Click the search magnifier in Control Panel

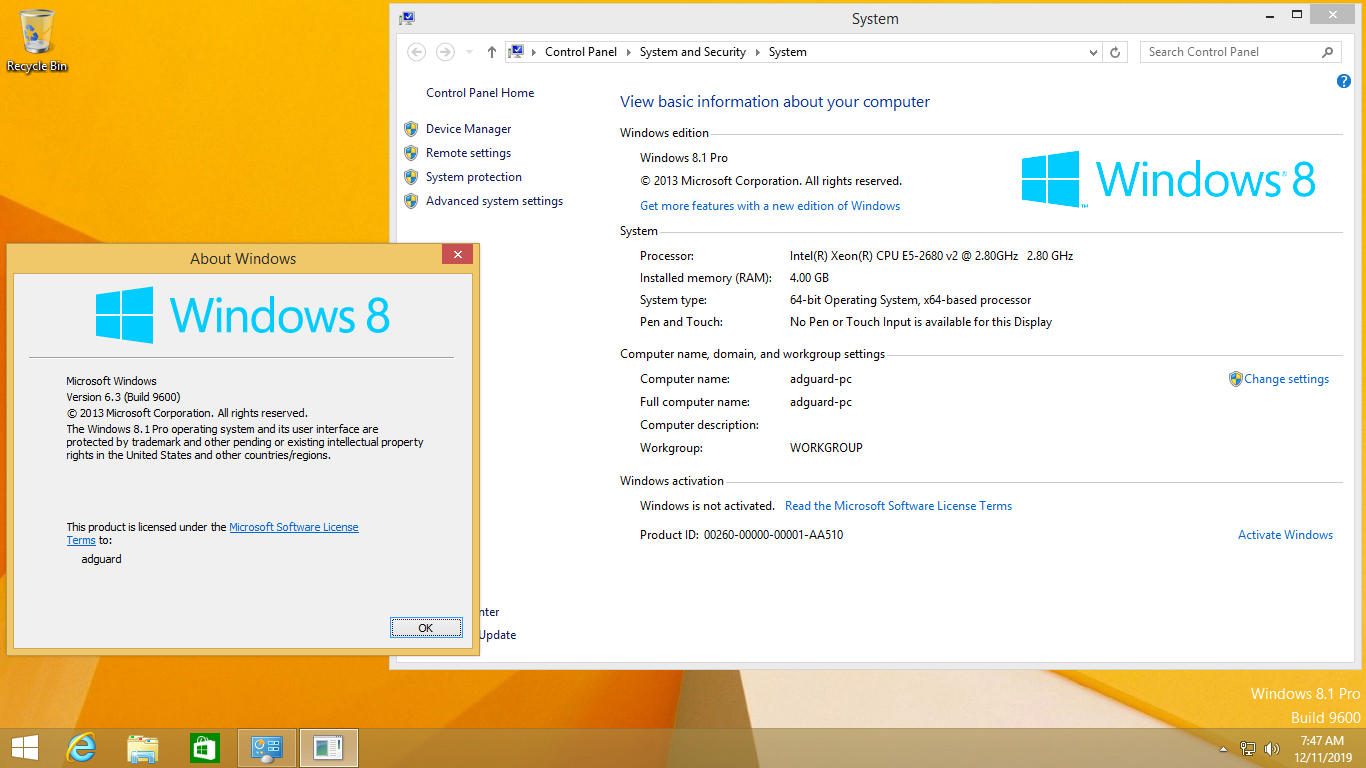[1328, 52]
